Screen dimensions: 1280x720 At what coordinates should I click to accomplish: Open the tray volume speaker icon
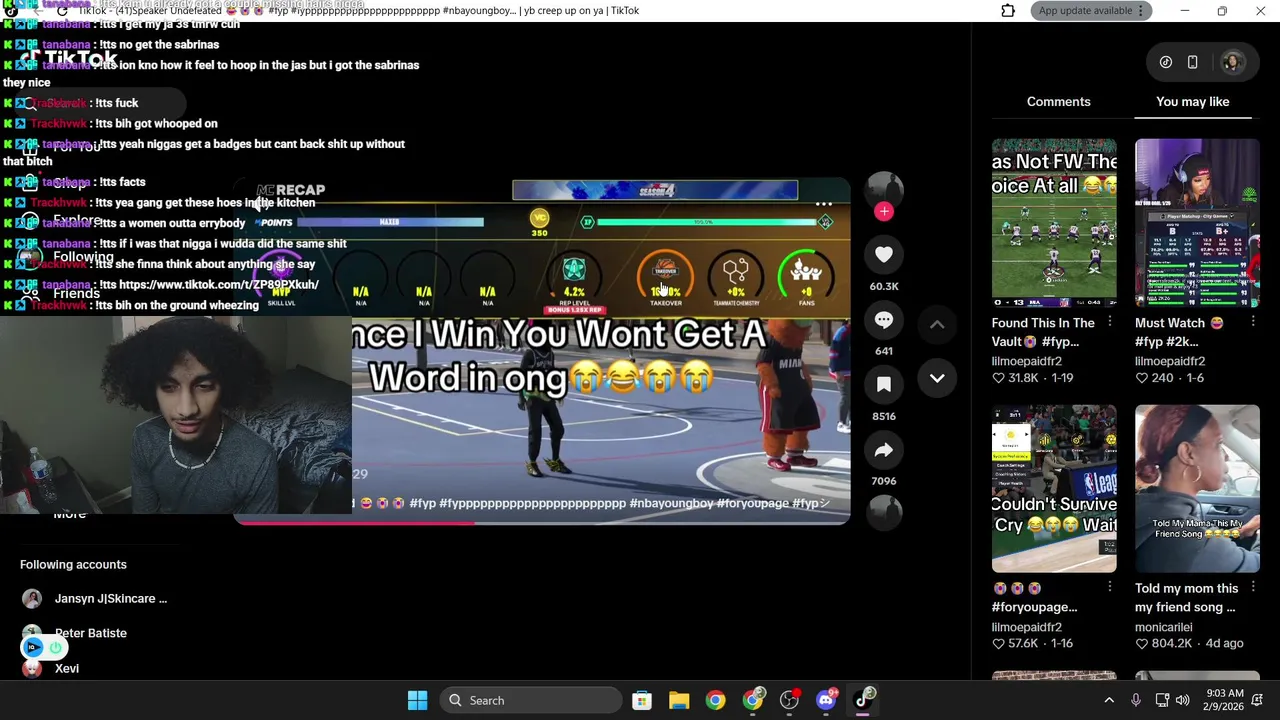pos(1183,700)
